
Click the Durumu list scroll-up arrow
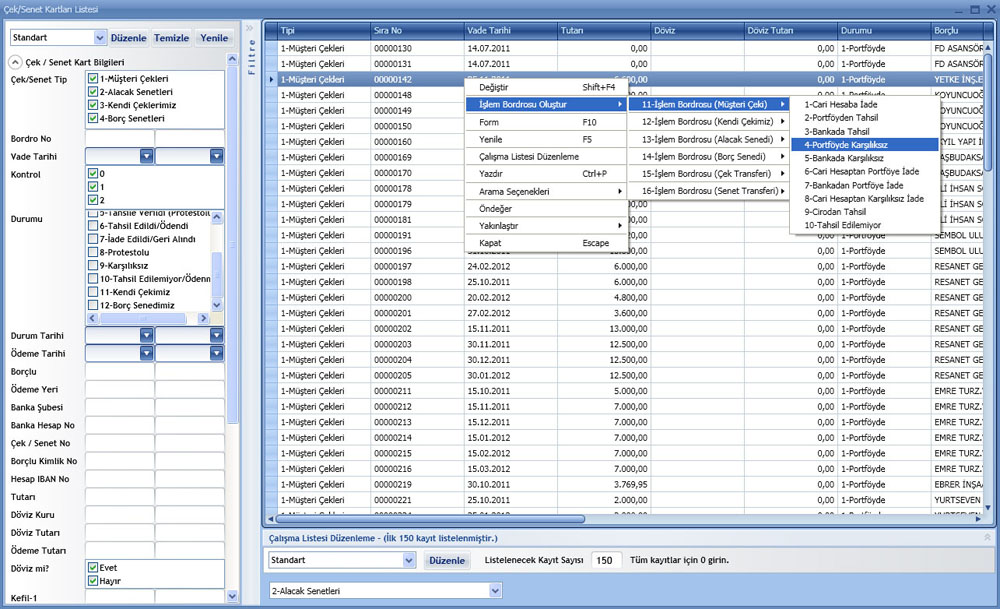tap(217, 217)
